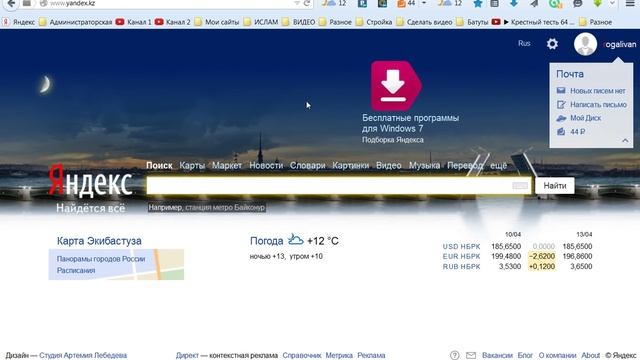The image size is (640, 360).
Task: Open the help question mark in footer
Action: [454, 355]
